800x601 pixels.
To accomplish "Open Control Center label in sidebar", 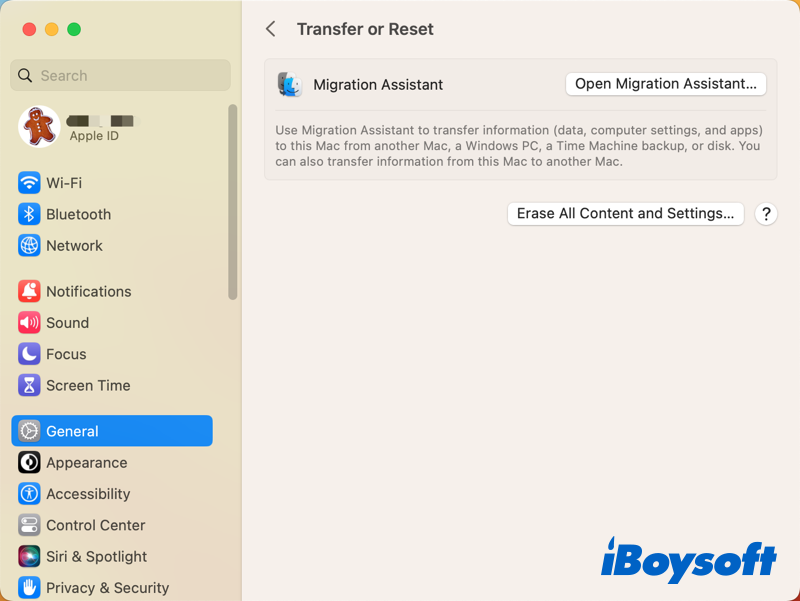I will coord(96,525).
